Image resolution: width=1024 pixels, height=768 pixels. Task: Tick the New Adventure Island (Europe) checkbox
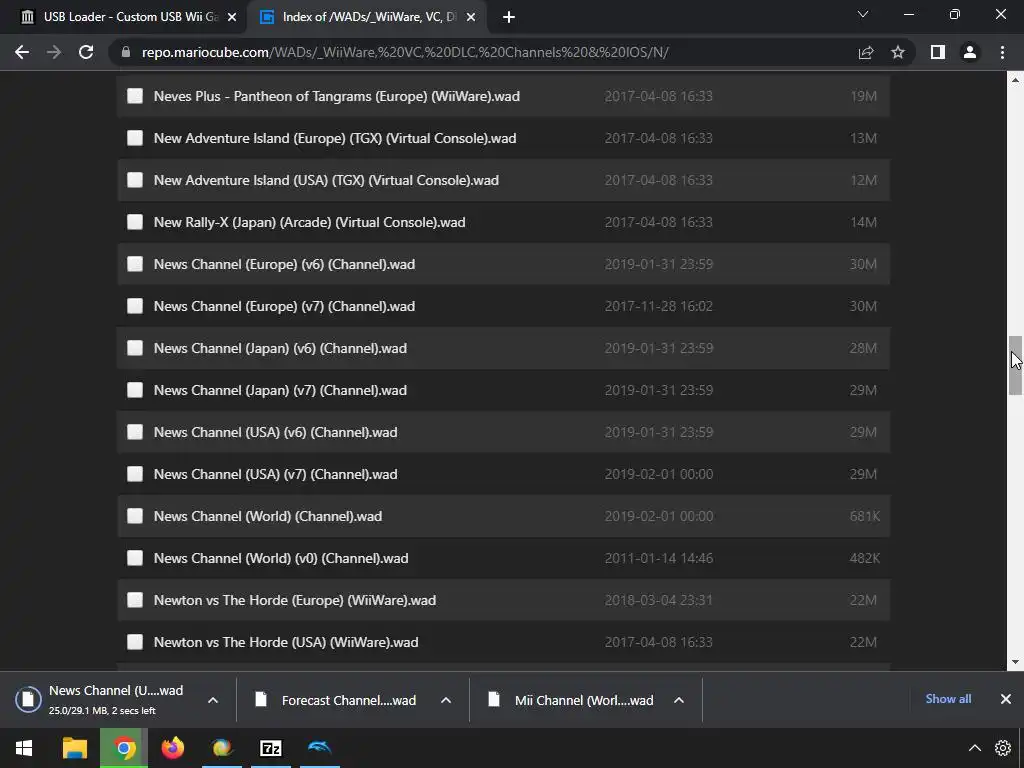click(135, 138)
